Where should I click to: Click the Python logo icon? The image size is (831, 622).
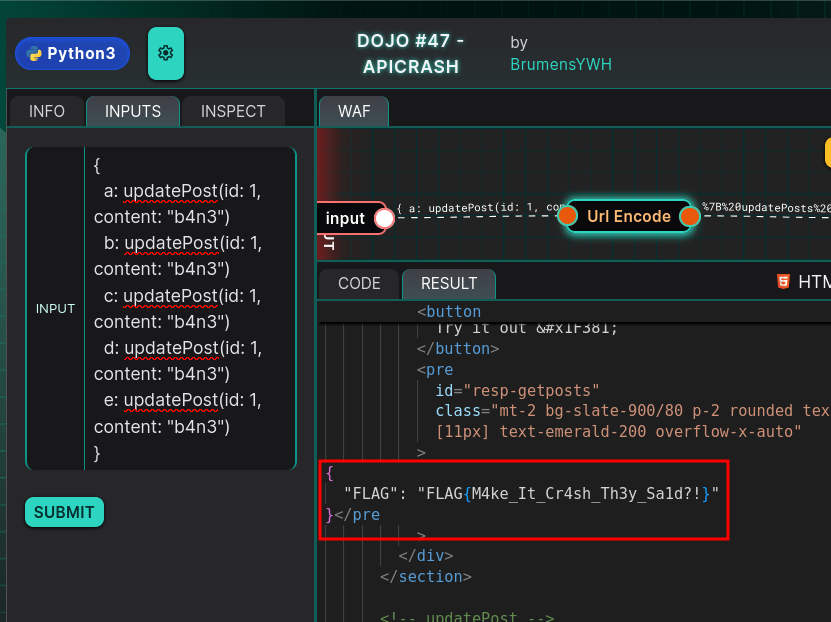click(x=35, y=54)
